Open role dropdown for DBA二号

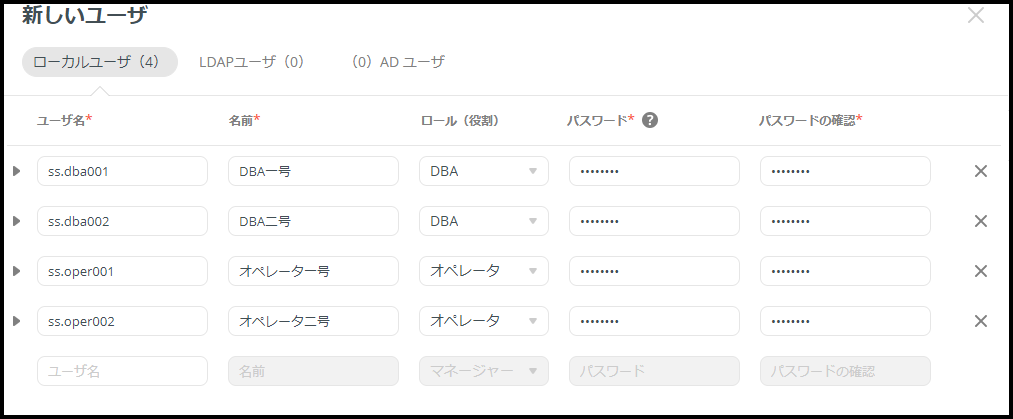point(484,221)
